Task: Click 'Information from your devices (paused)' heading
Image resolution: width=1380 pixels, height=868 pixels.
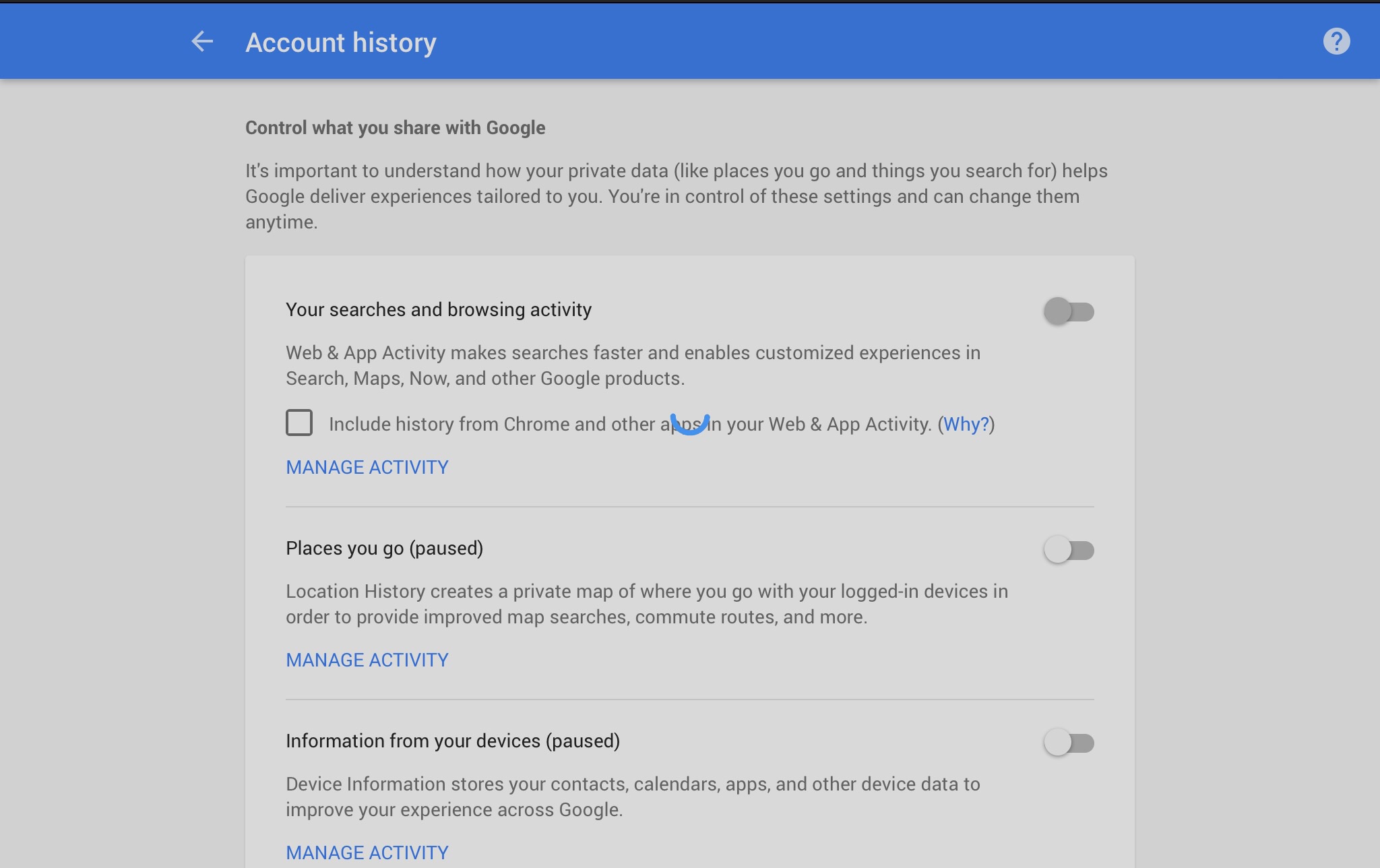Action: click(x=452, y=741)
